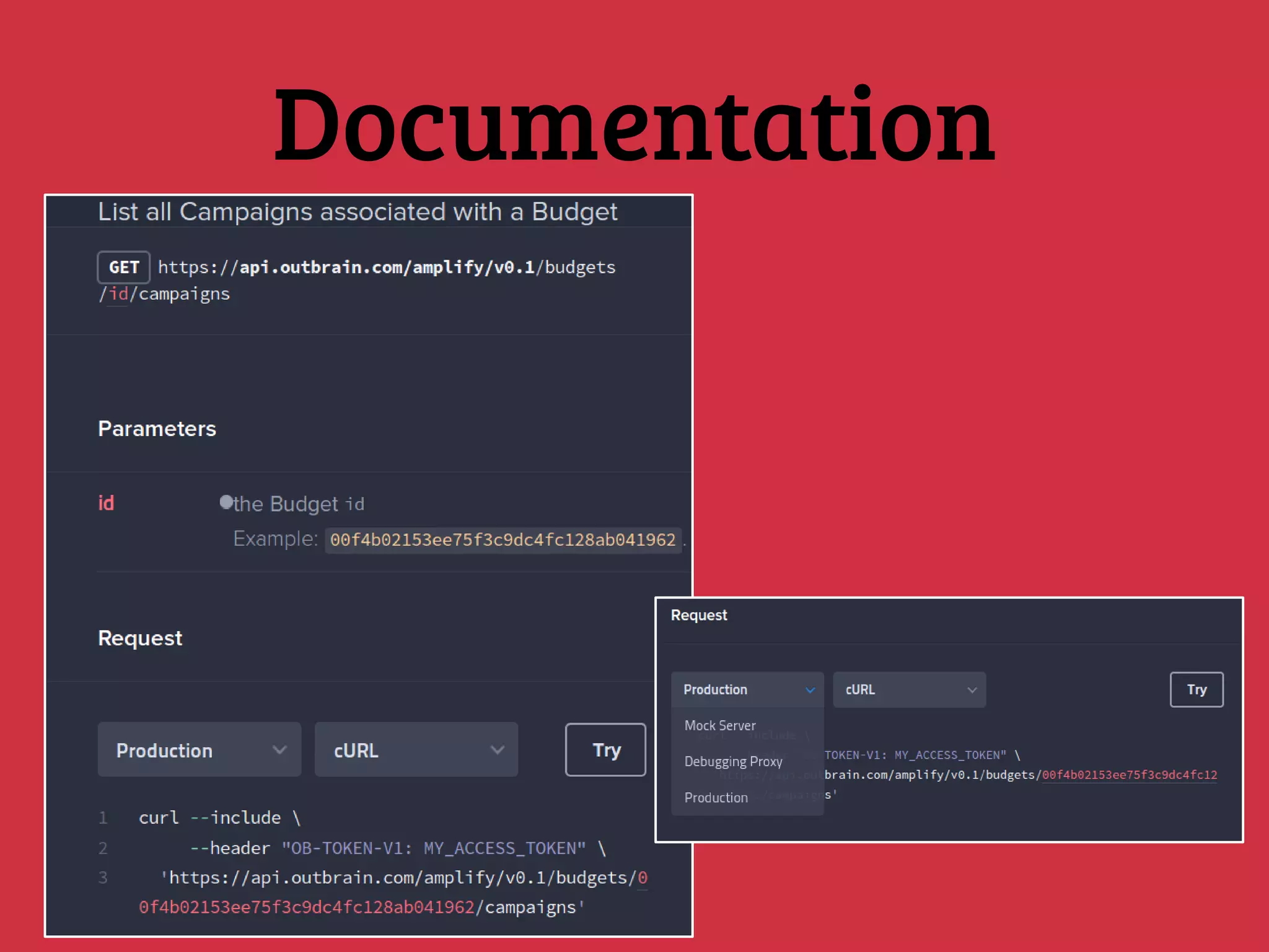Choose Production in the dropdown list
This screenshot has width=1269, height=952.
click(716, 798)
